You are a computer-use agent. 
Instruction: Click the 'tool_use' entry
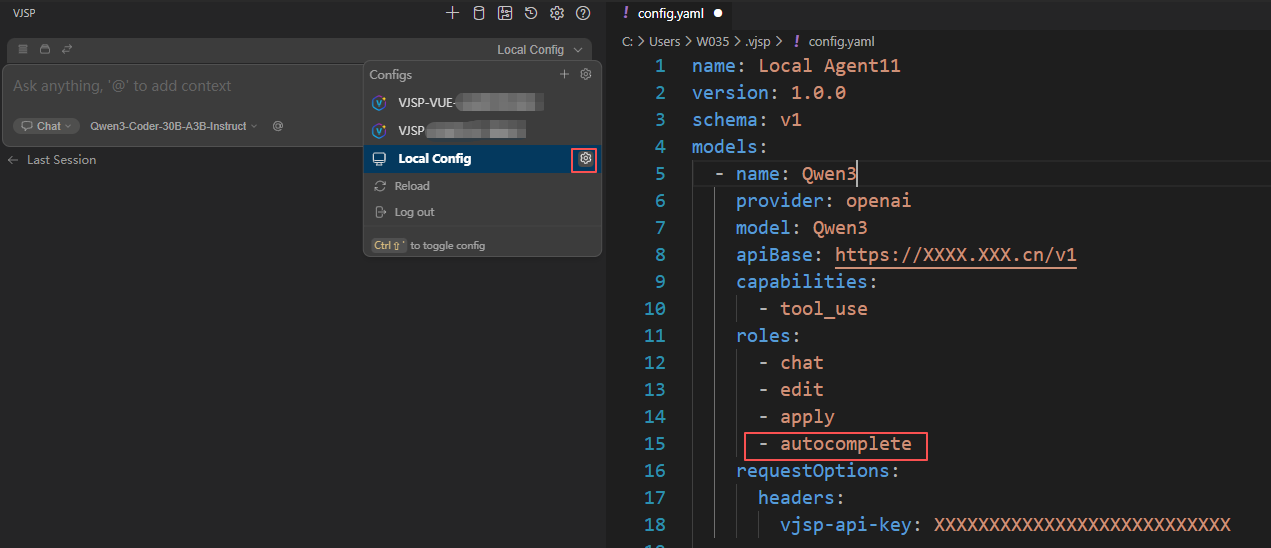pyautogui.click(x=824, y=309)
